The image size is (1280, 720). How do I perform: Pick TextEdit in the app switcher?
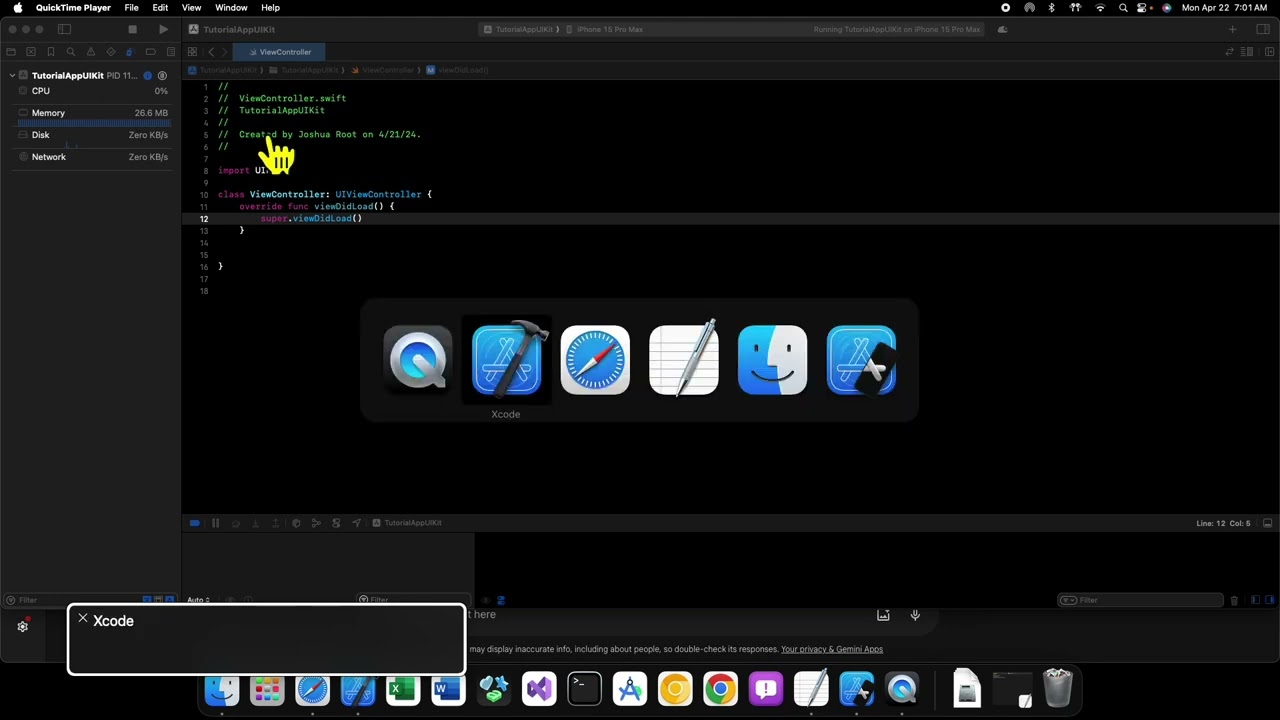684,358
